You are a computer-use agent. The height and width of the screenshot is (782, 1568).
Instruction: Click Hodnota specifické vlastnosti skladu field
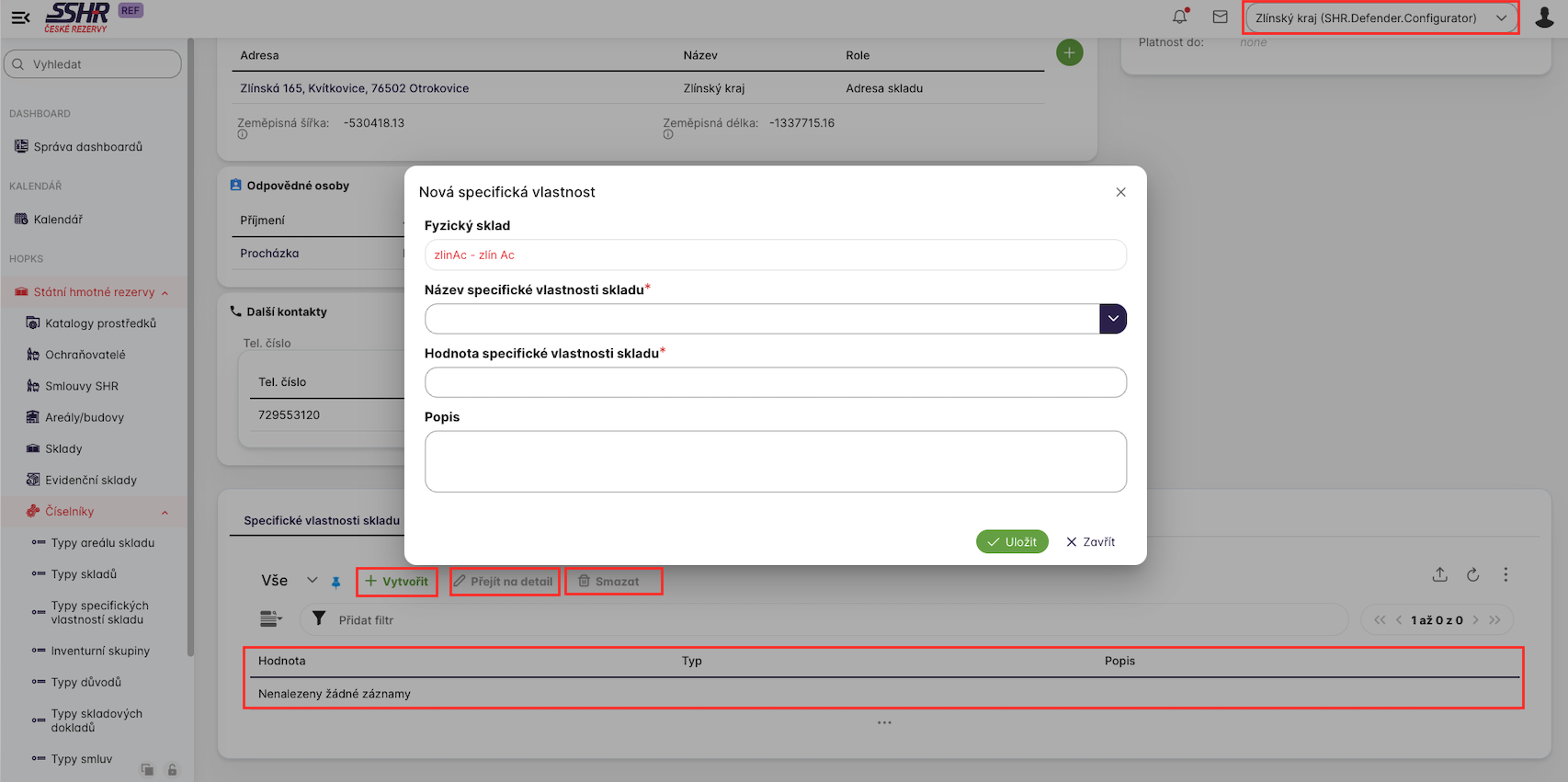[x=775, y=382]
